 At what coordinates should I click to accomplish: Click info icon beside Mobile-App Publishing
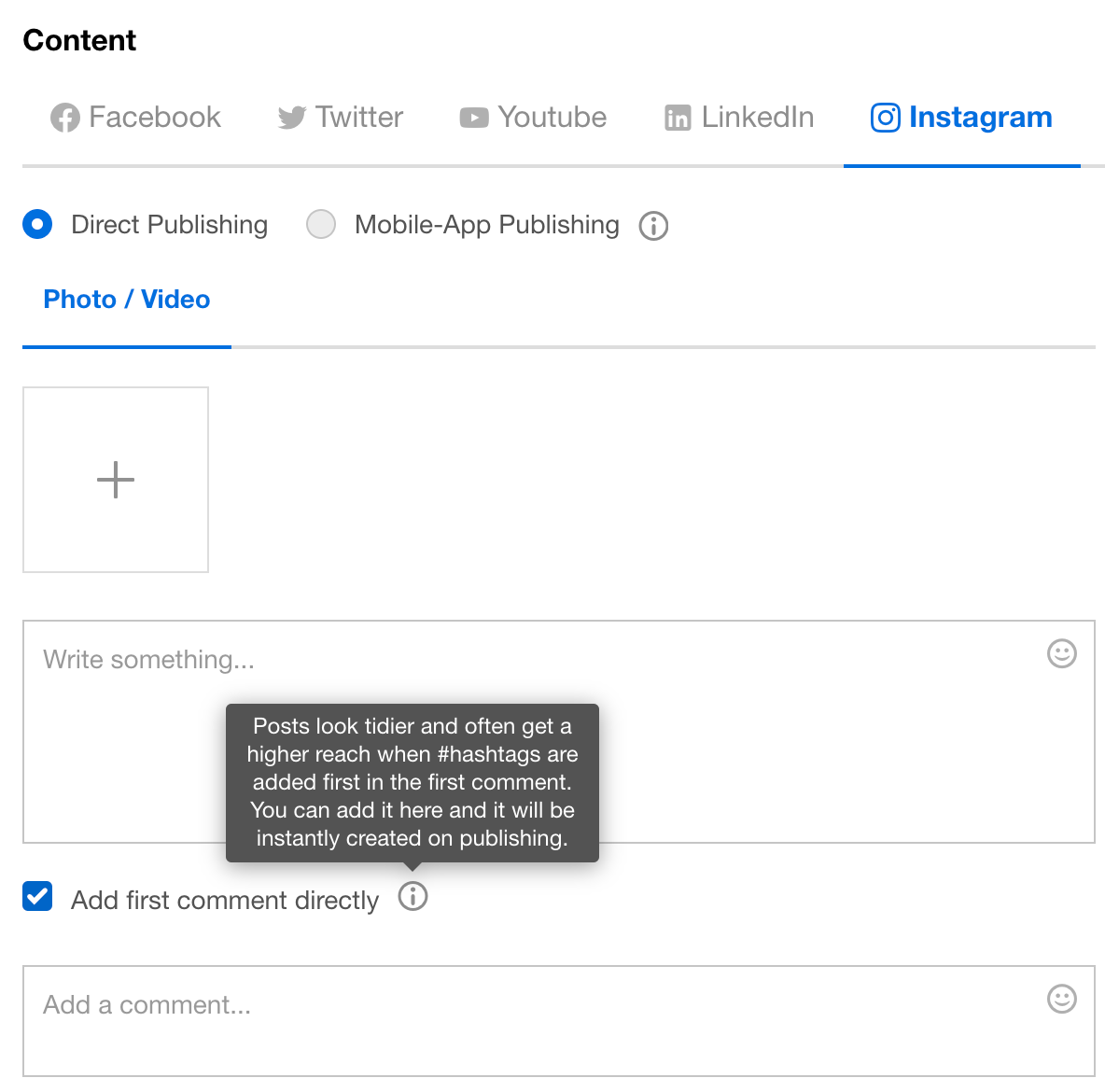[653, 226]
